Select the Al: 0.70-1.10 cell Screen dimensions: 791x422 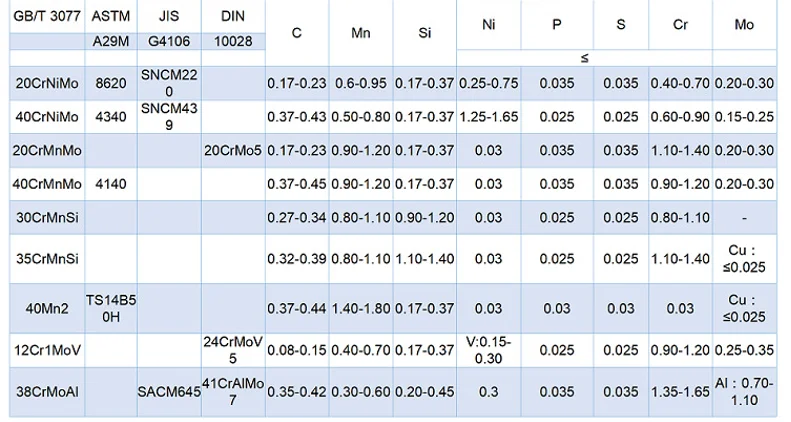coord(744,392)
